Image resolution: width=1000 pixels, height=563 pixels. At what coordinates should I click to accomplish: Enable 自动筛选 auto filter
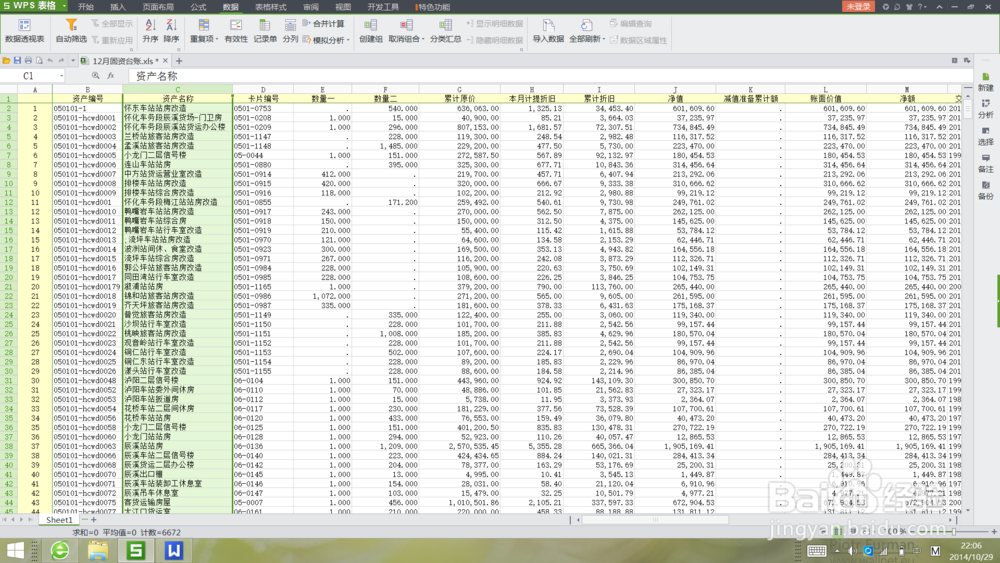click(x=71, y=31)
